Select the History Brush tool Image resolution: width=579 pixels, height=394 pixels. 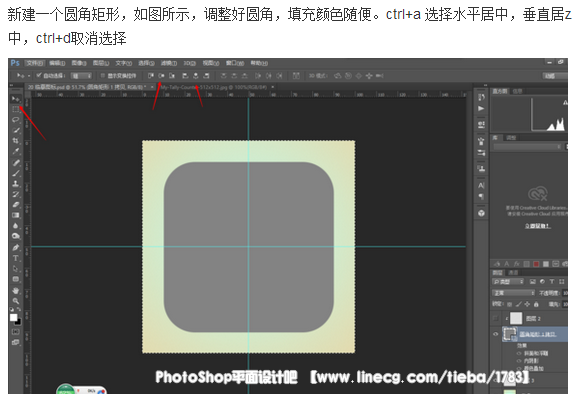16,194
